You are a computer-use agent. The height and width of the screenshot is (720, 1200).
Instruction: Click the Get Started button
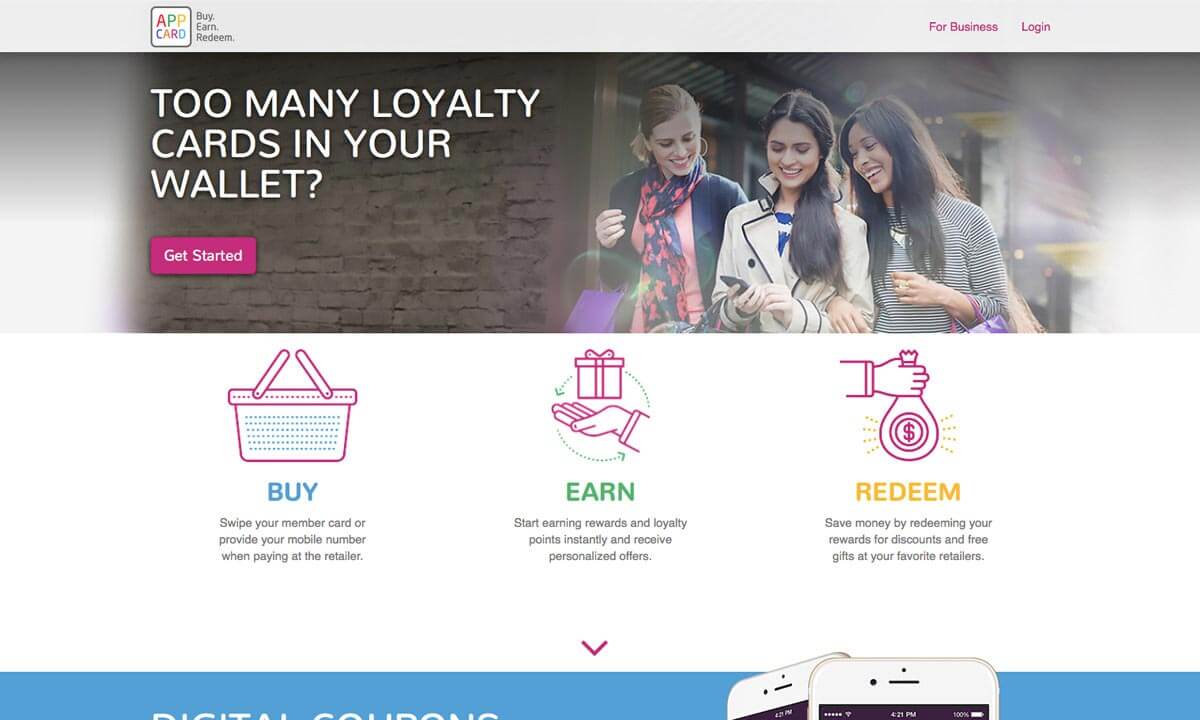tap(203, 255)
